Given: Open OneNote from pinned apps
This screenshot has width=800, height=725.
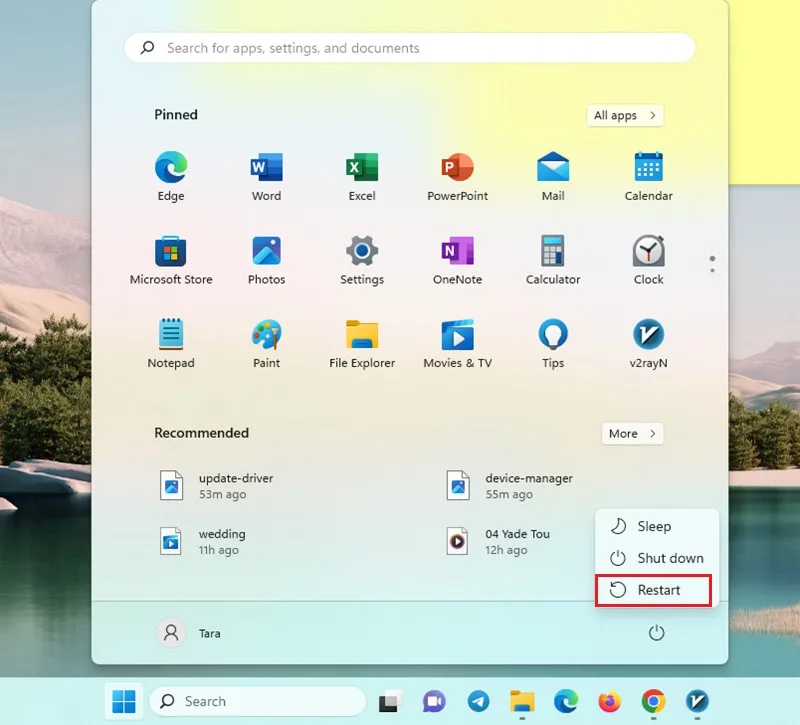Looking at the screenshot, I should pyautogui.click(x=458, y=260).
